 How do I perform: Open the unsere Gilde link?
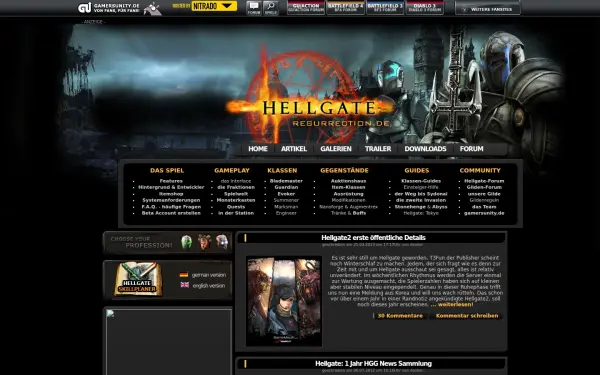click(484, 194)
